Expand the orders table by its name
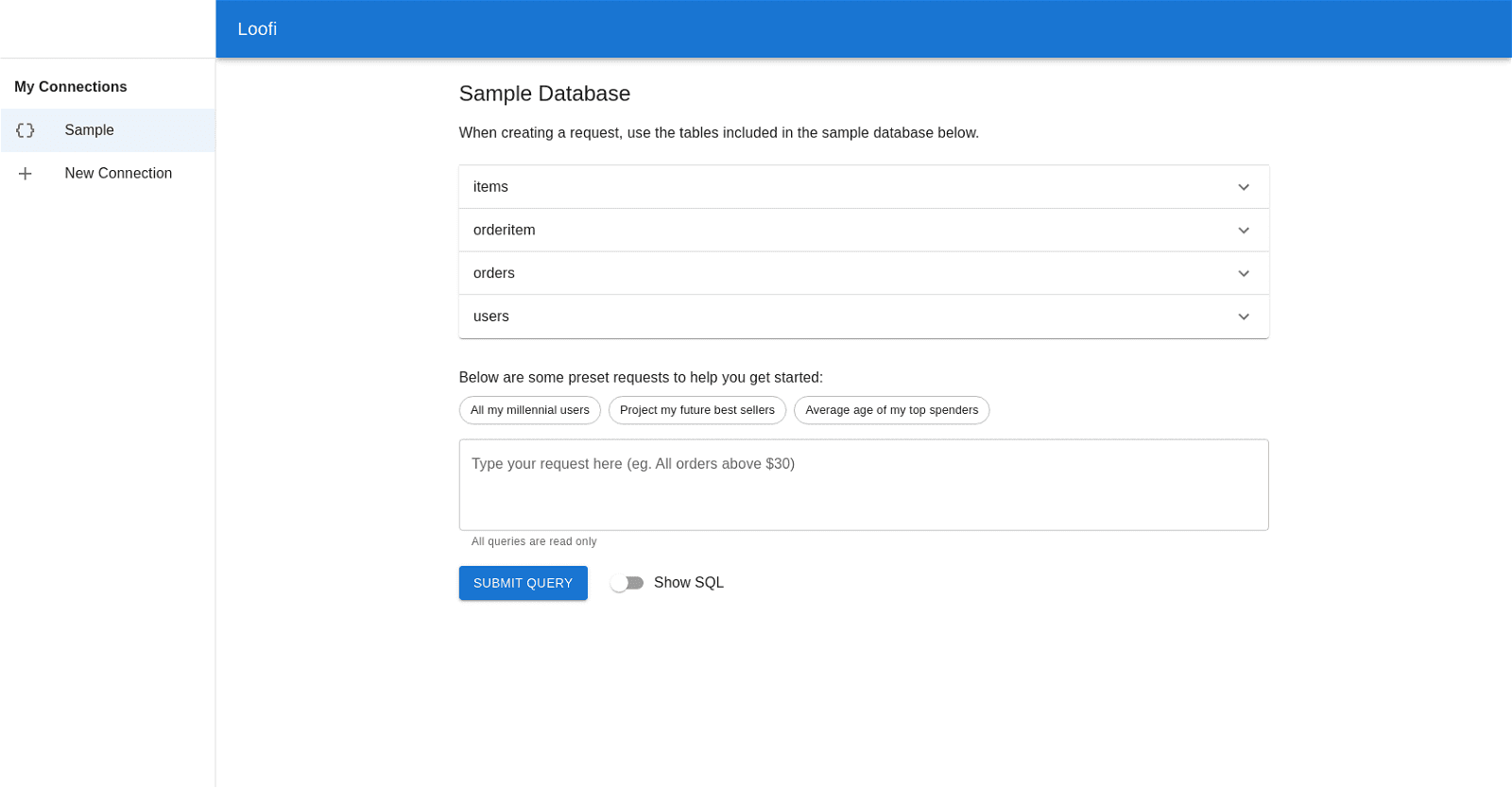Screen dimensions: 1512x788 493,274
